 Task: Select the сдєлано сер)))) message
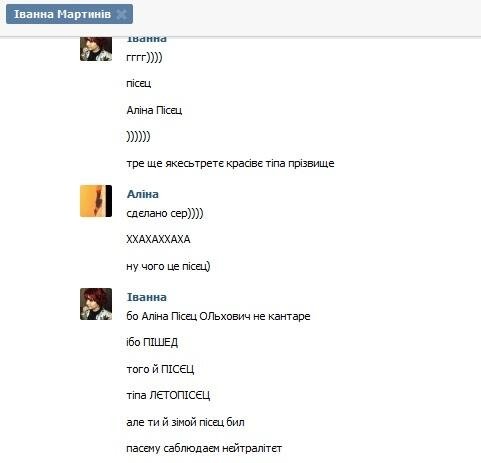click(x=165, y=213)
